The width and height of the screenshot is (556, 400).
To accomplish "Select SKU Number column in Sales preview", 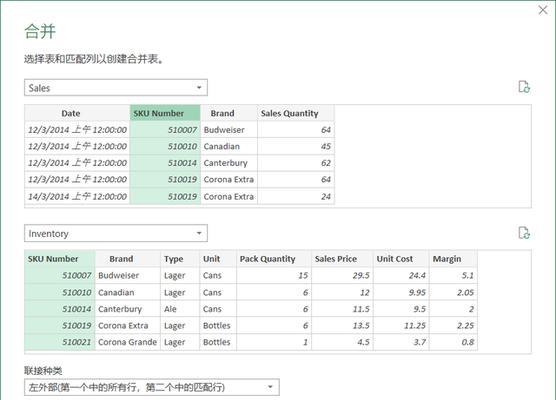I will click(x=165, y=113).
